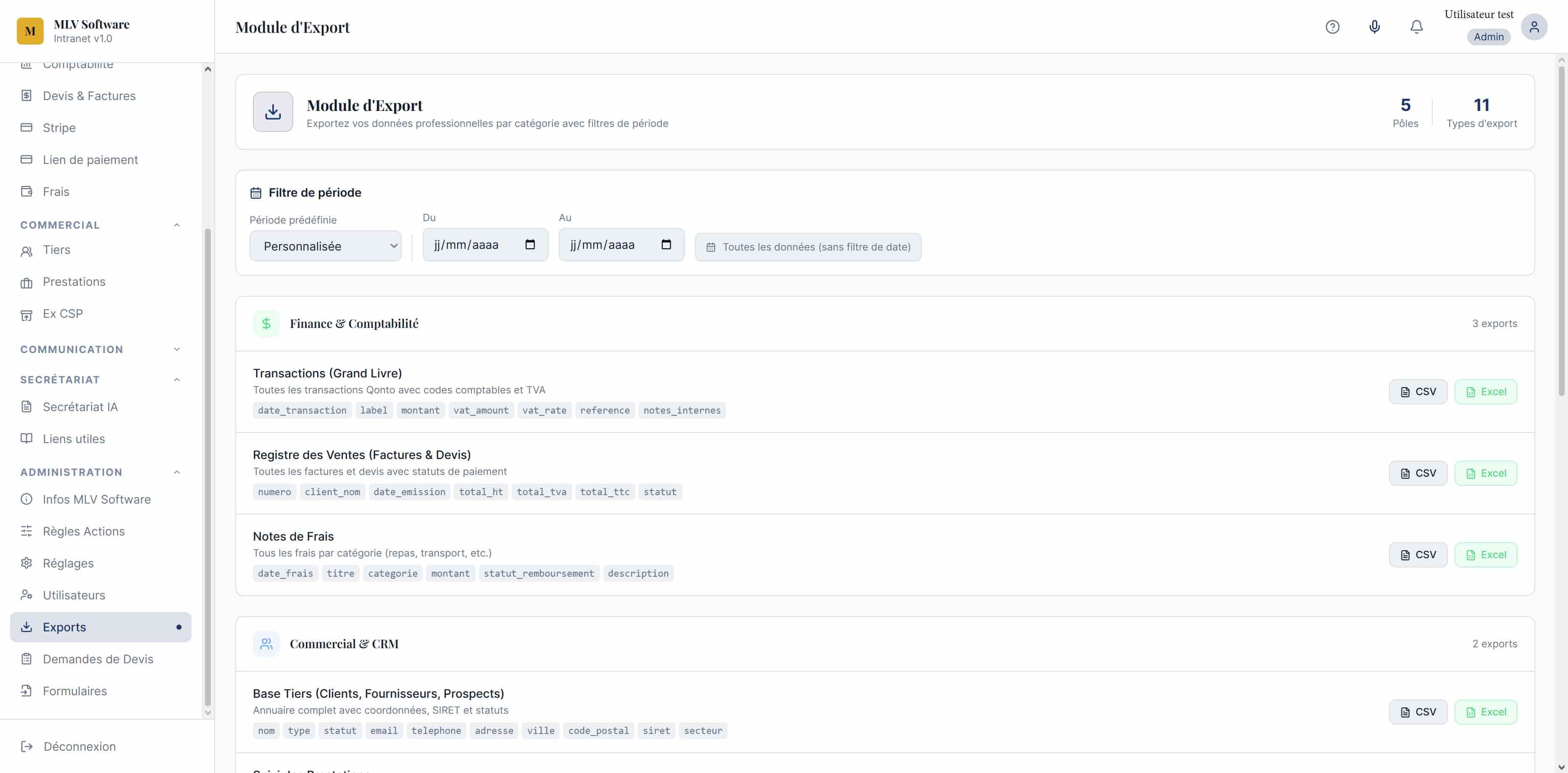Open the Période prédéfinie dropdown
The height and width of the screenshot is (773, 1568).
coord(325,246)
